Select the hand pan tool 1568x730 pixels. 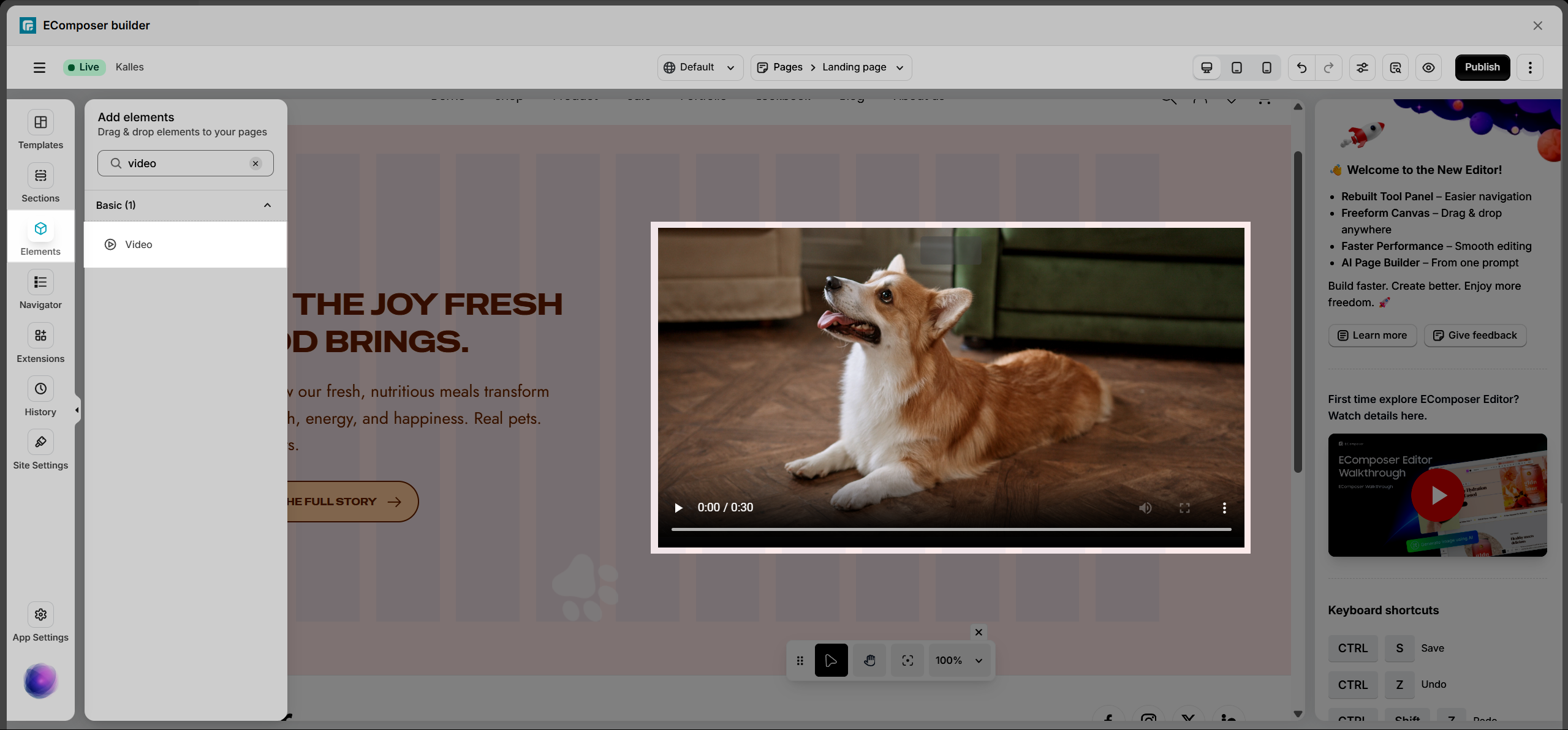pos(869,660)
